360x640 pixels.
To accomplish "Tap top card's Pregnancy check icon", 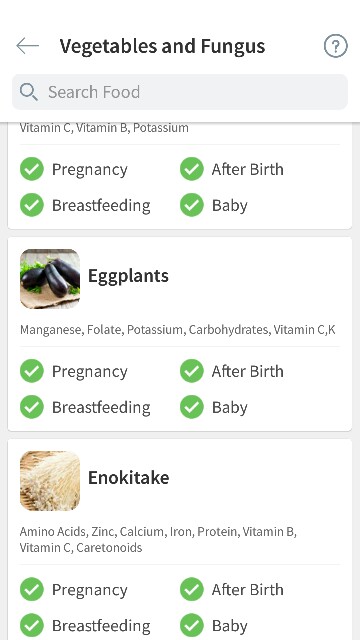I will tap(32, 169).
